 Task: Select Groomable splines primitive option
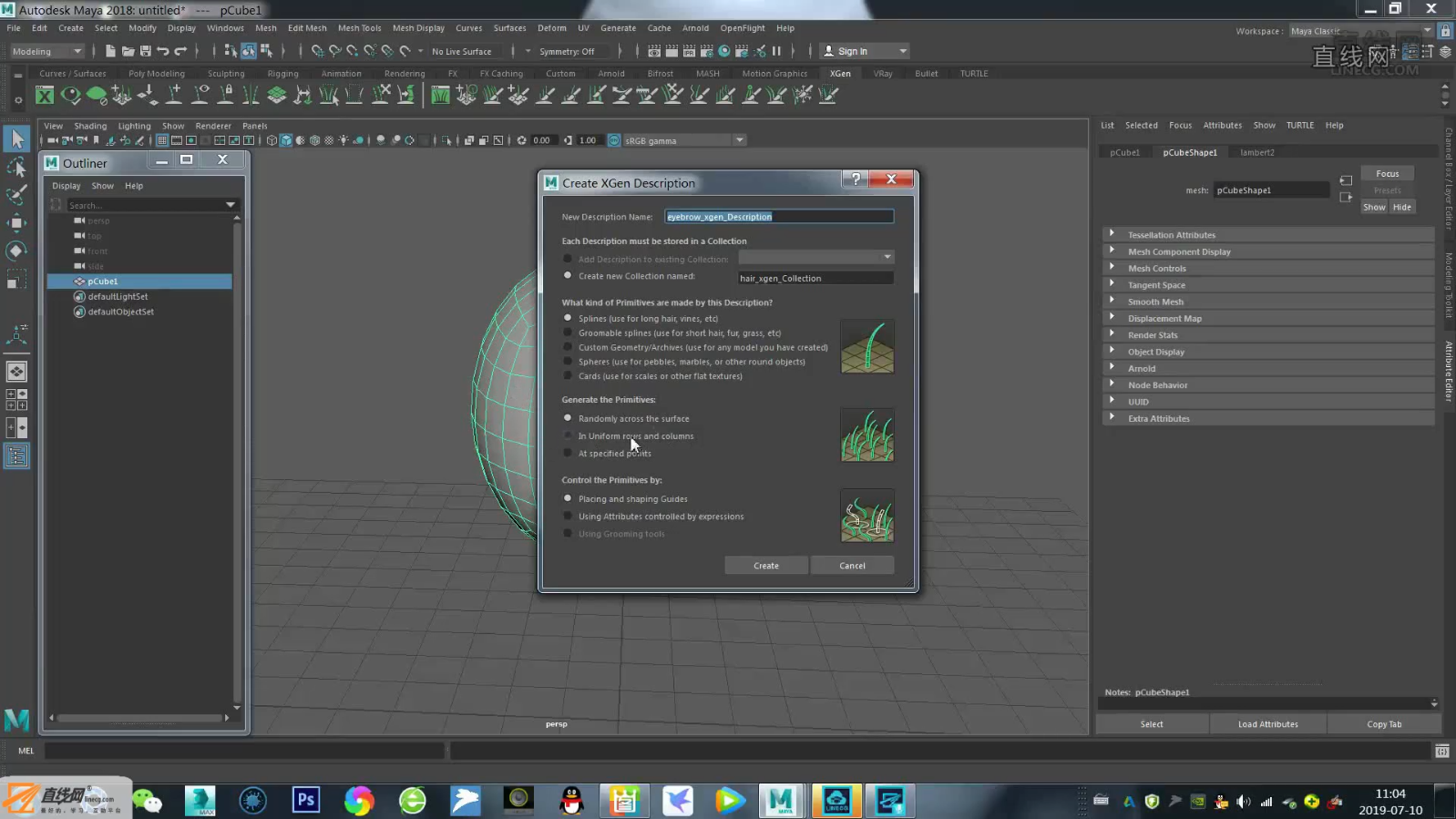568,333
